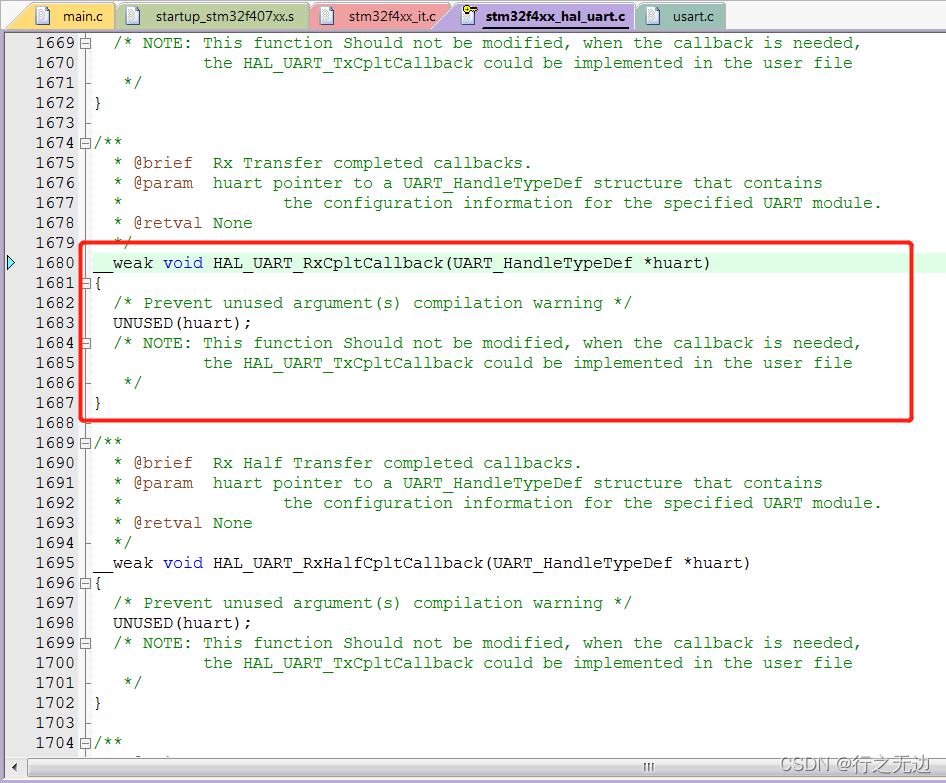The height and width of the screenshot is (783, 946).
Task: Click 'Rx Transfer completed callbacks.' comment
Action: coord(372,163)
